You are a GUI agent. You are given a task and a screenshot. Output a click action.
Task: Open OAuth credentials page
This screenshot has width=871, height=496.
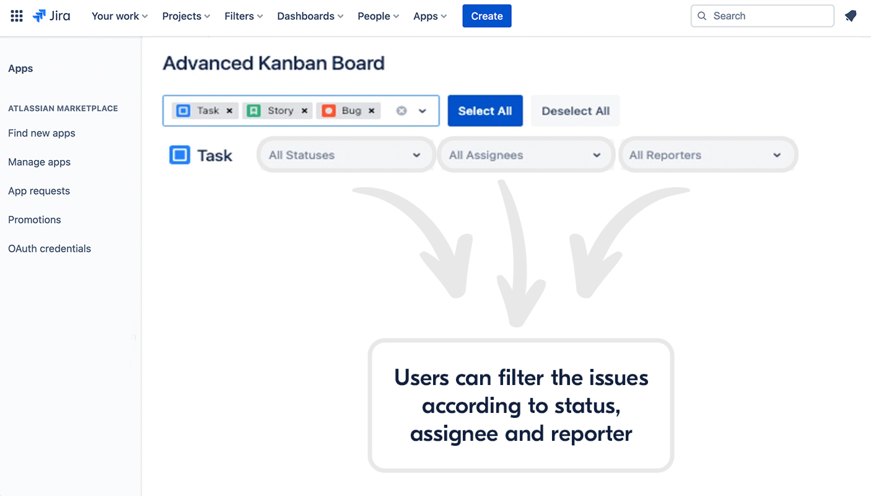[x=49, y=249]
